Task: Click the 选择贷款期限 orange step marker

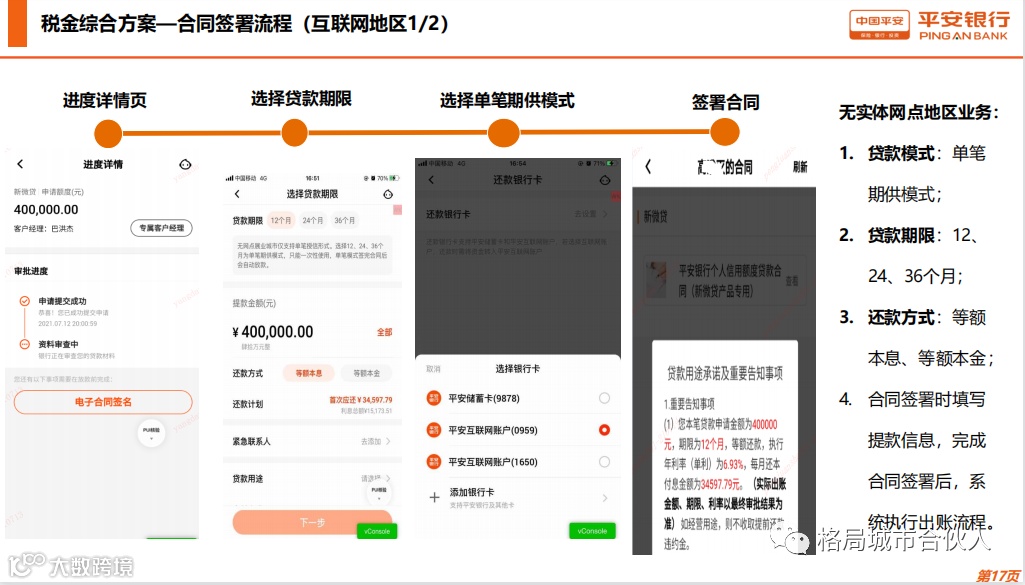Action: tap(295, 133)
